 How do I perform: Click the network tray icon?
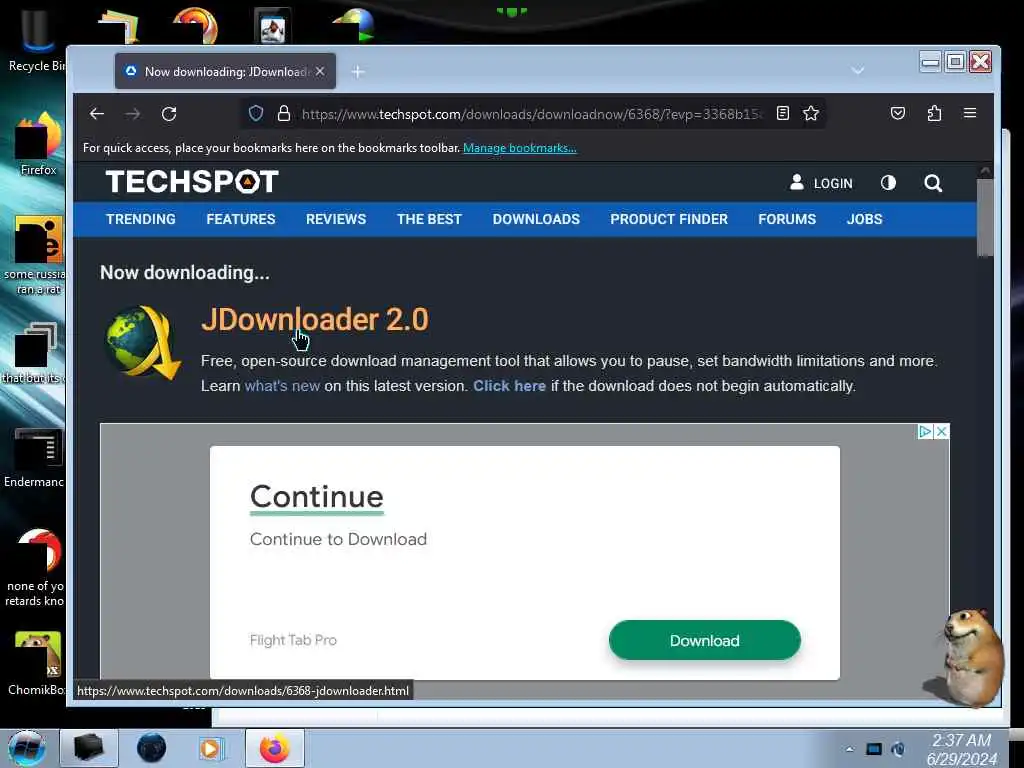[874, 749]
